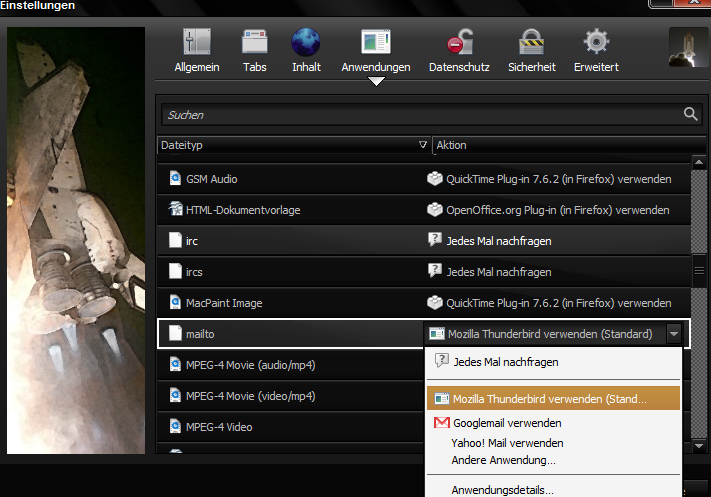The image size is (711, 497).
Task: Click the search magnifier icon
Action: click(689, 115)
